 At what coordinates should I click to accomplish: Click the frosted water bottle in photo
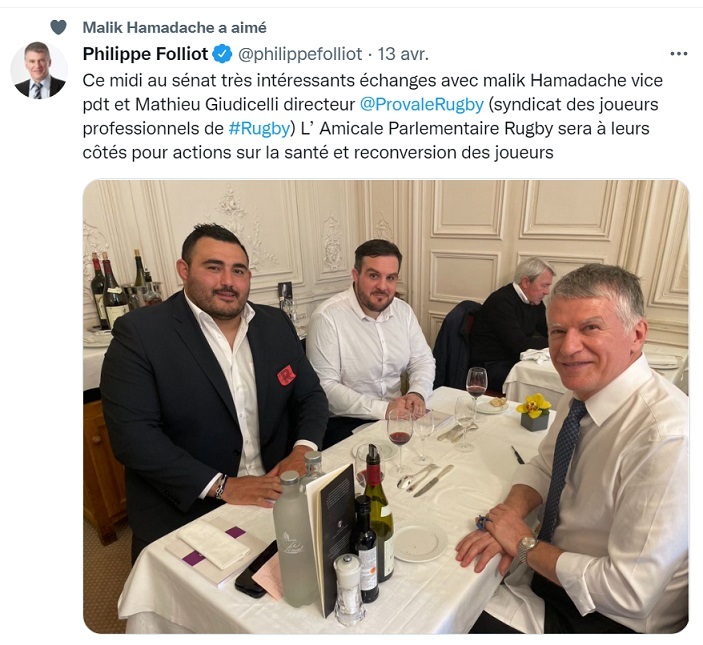[x=295, y=538]
